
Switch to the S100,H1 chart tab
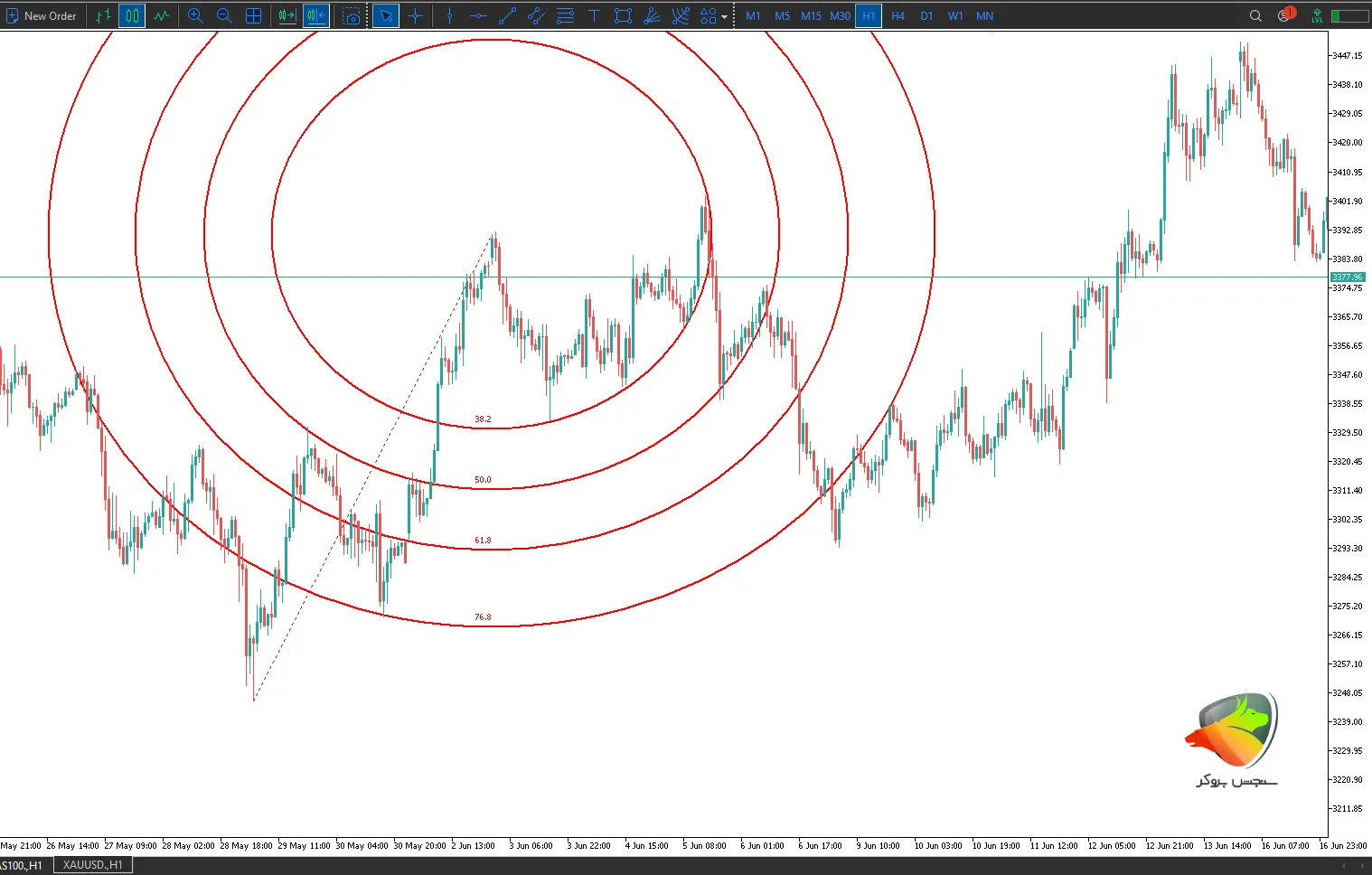pyautogui.click(x=22, y=865)
